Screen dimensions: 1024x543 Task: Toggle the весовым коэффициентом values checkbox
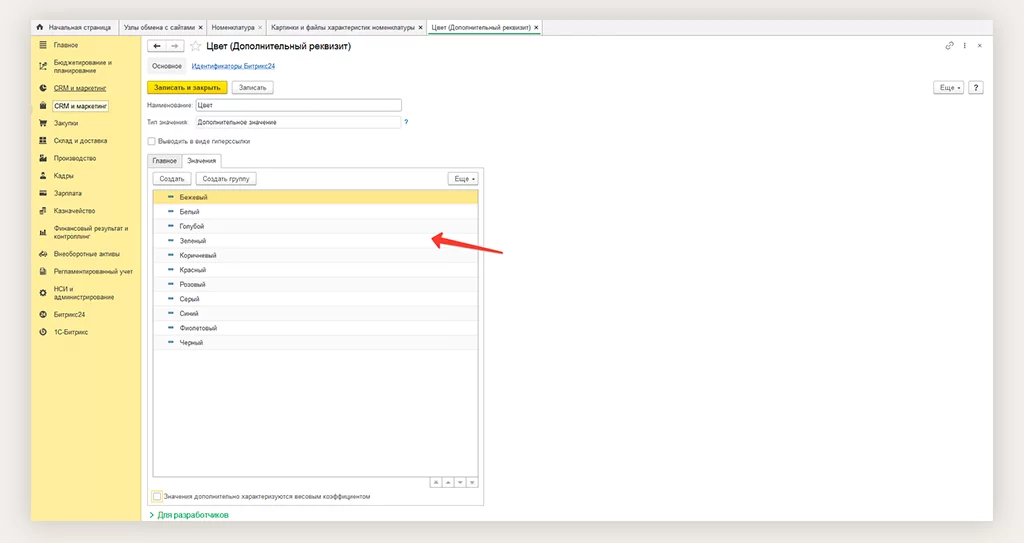point(157,496)
